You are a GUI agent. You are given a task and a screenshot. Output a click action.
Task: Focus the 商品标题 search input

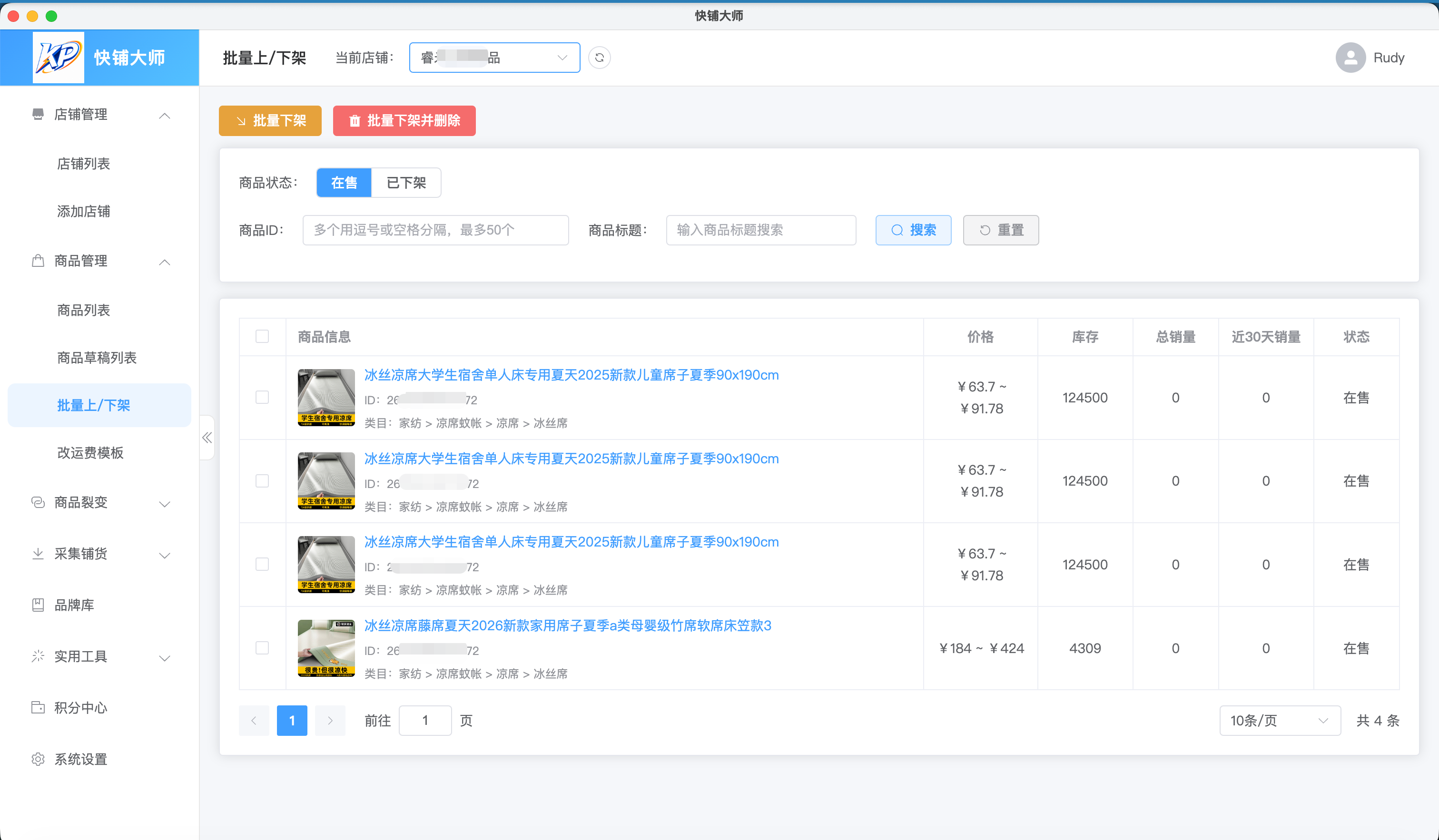coord(760,230)
